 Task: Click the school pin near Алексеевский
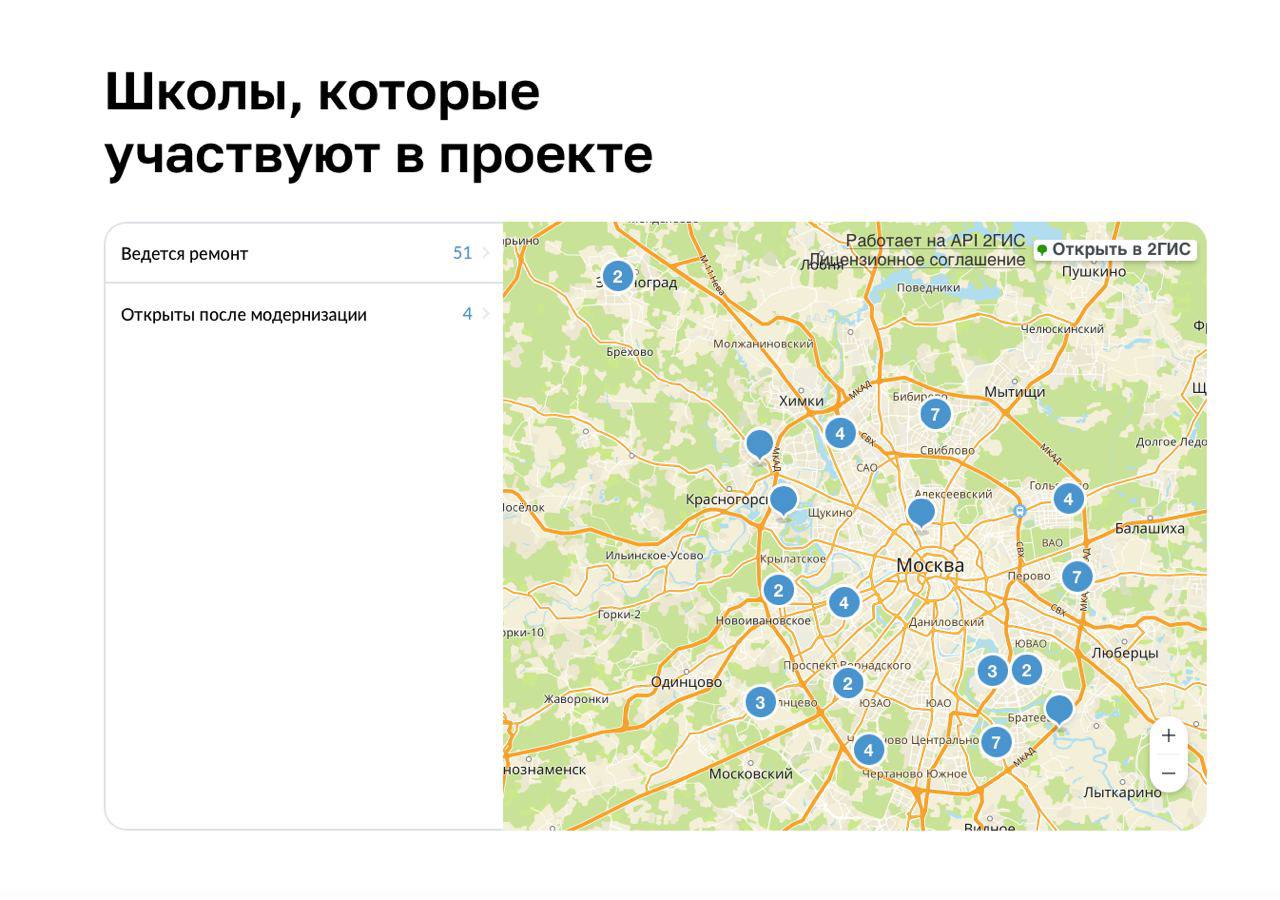click(x=921, y=514)
